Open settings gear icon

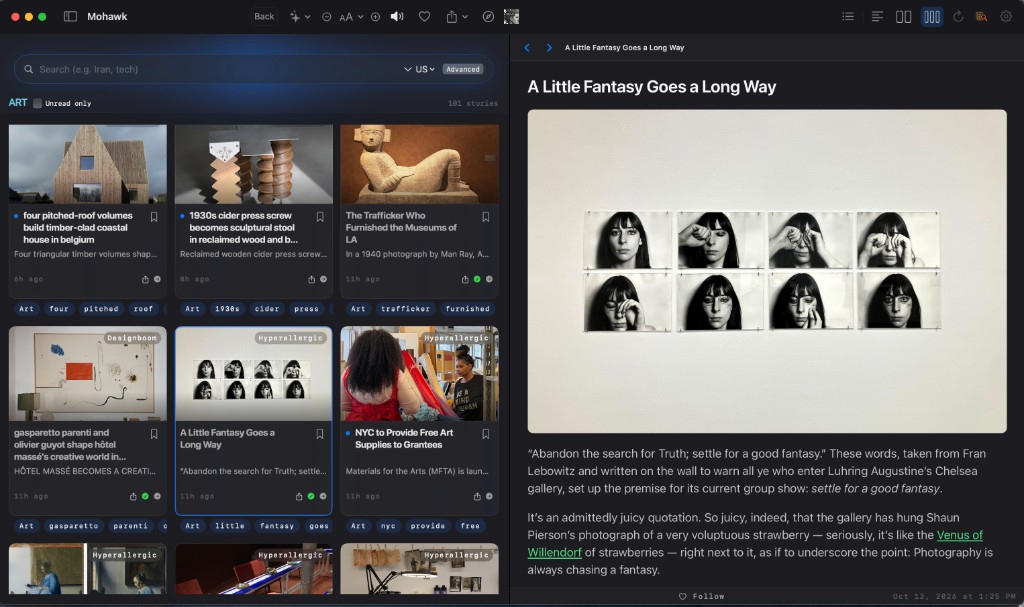tap(1006, 16)
